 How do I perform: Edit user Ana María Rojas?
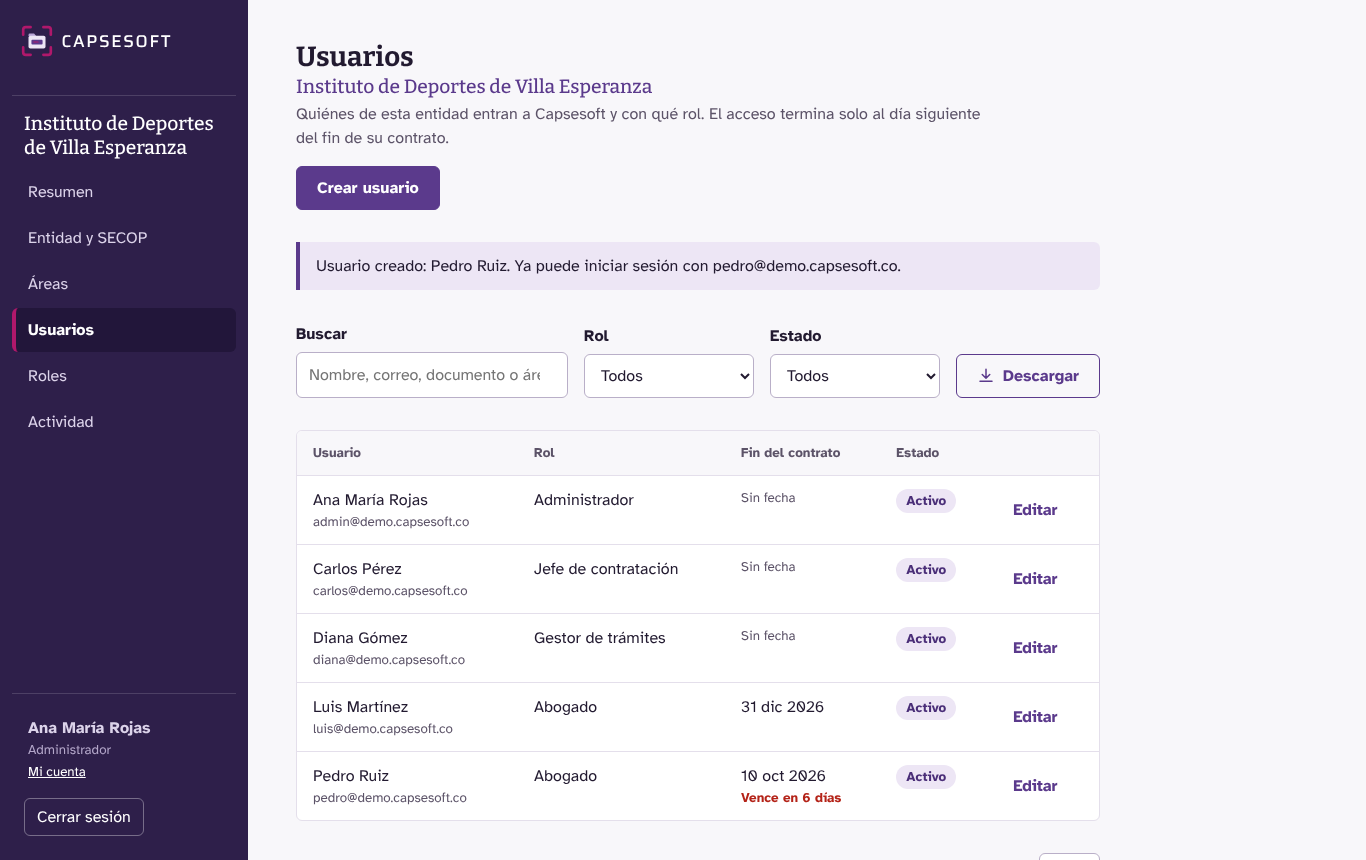[x=1035, y=510]
